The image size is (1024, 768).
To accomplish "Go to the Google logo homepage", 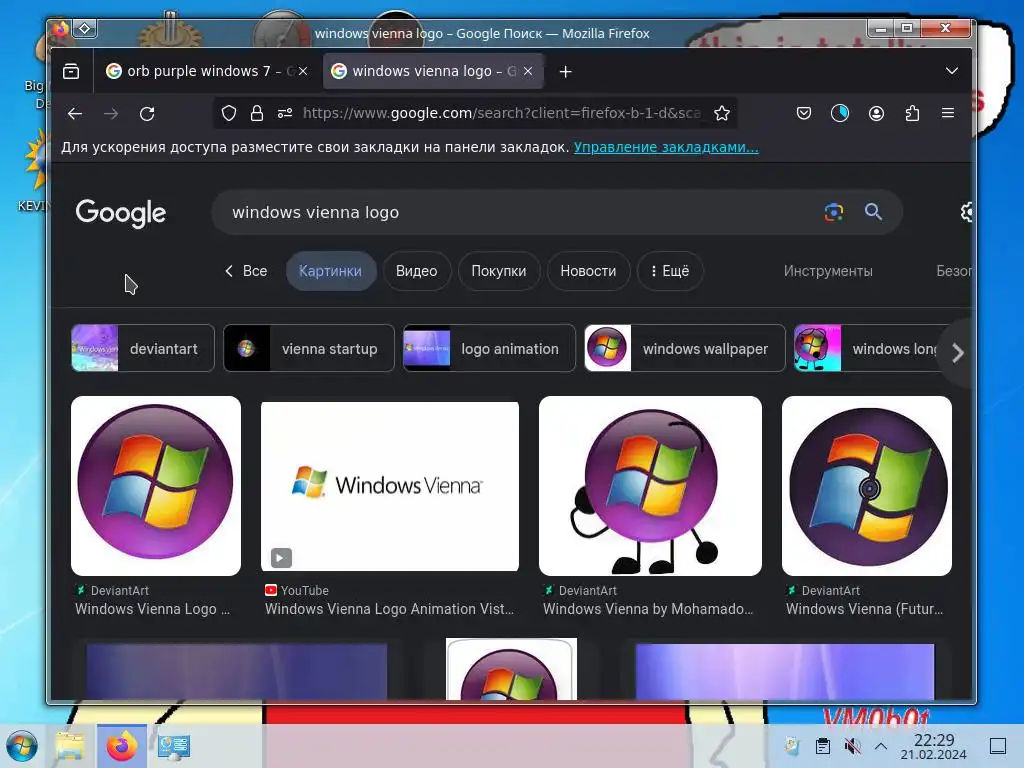I will point(121,213).
